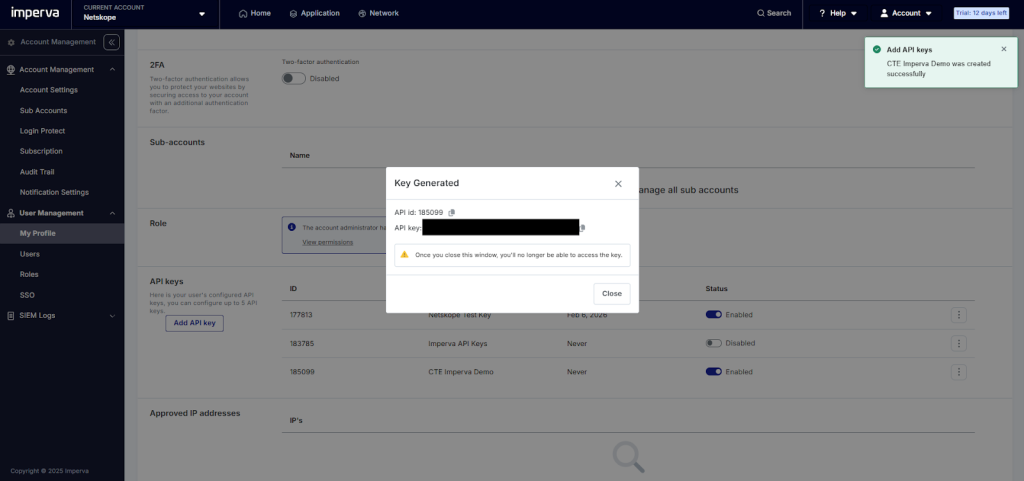
Task: Open options menu for key 185099
Action: 959,372
